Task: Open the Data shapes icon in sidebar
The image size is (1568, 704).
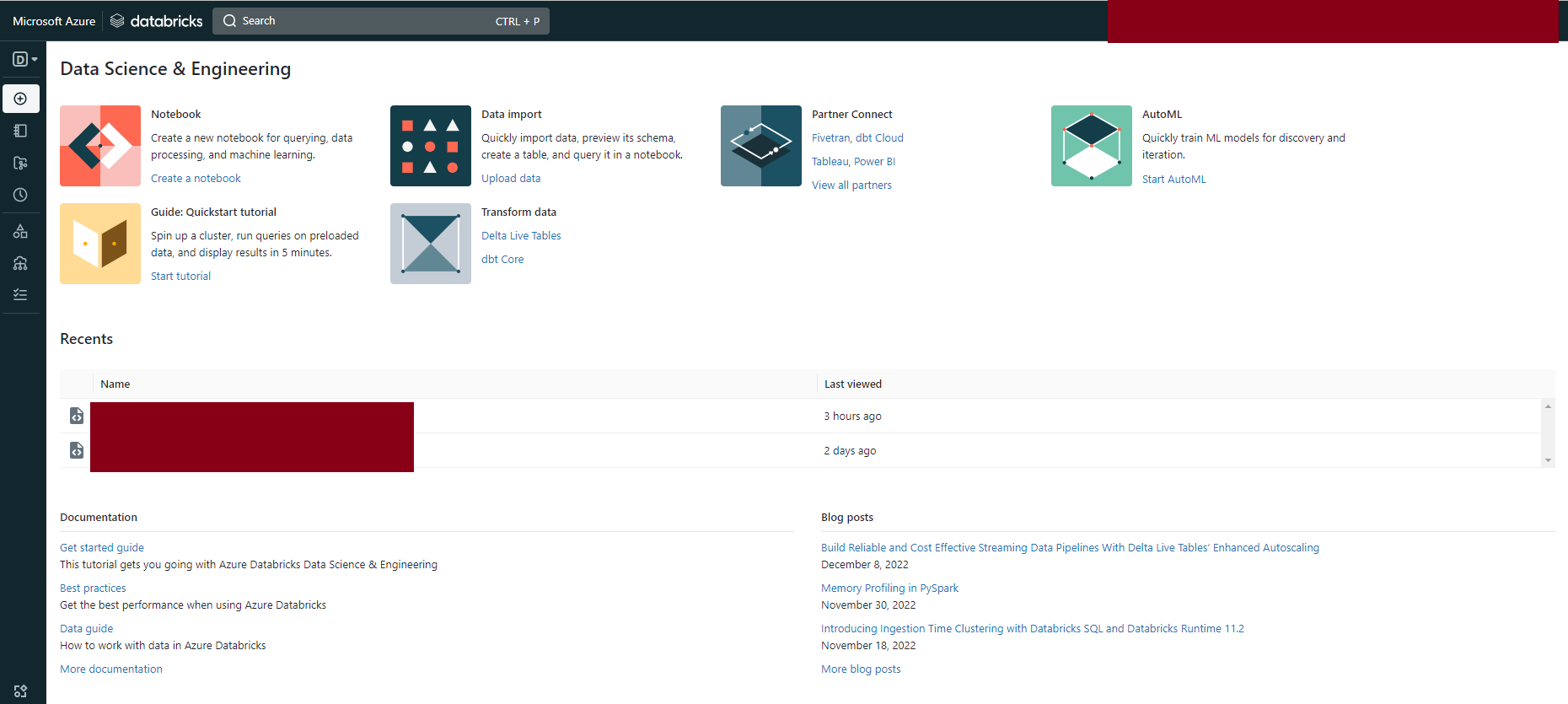Action: [21, 231]
